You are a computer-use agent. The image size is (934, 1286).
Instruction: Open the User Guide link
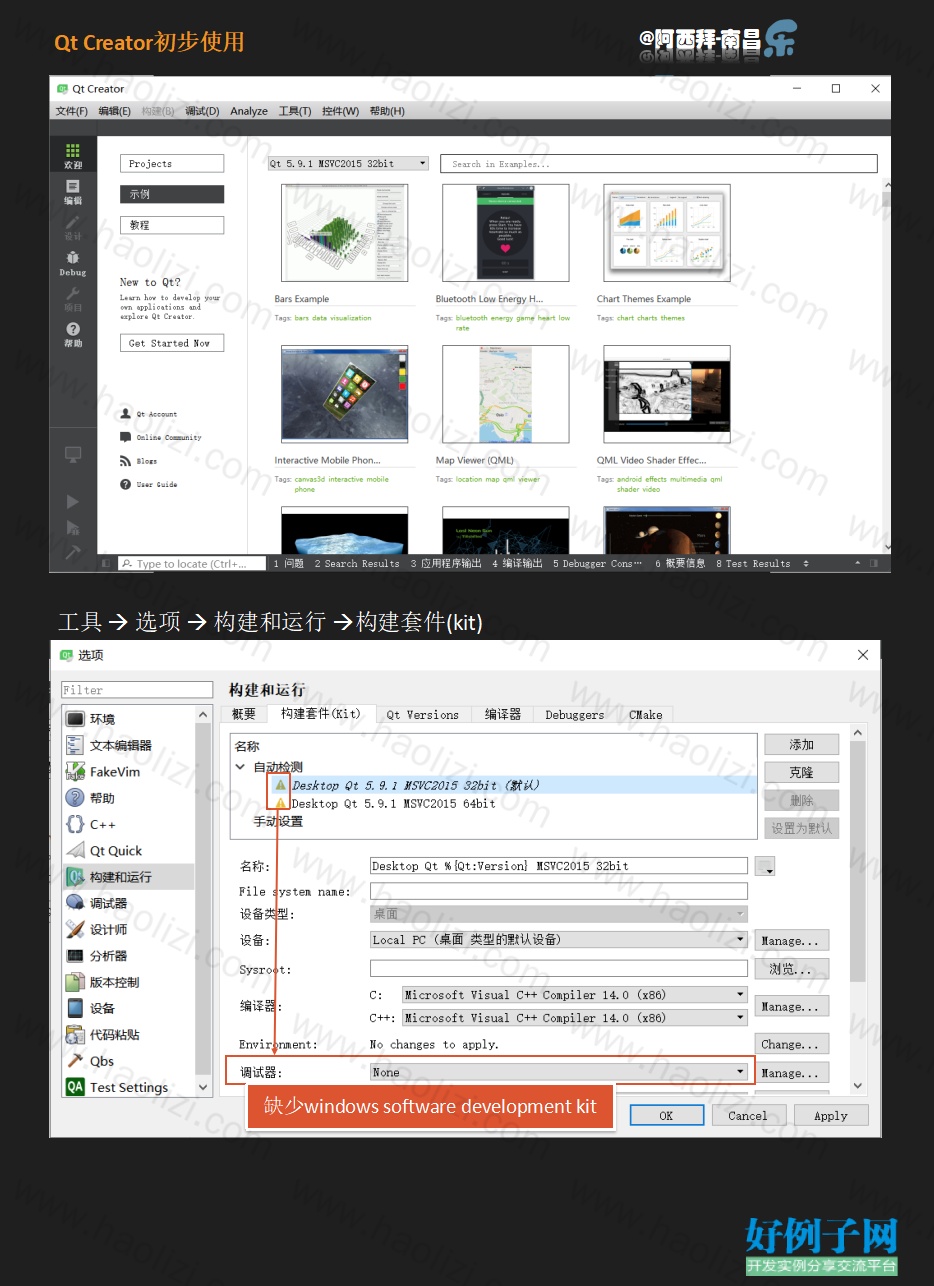tap(157, 484)
